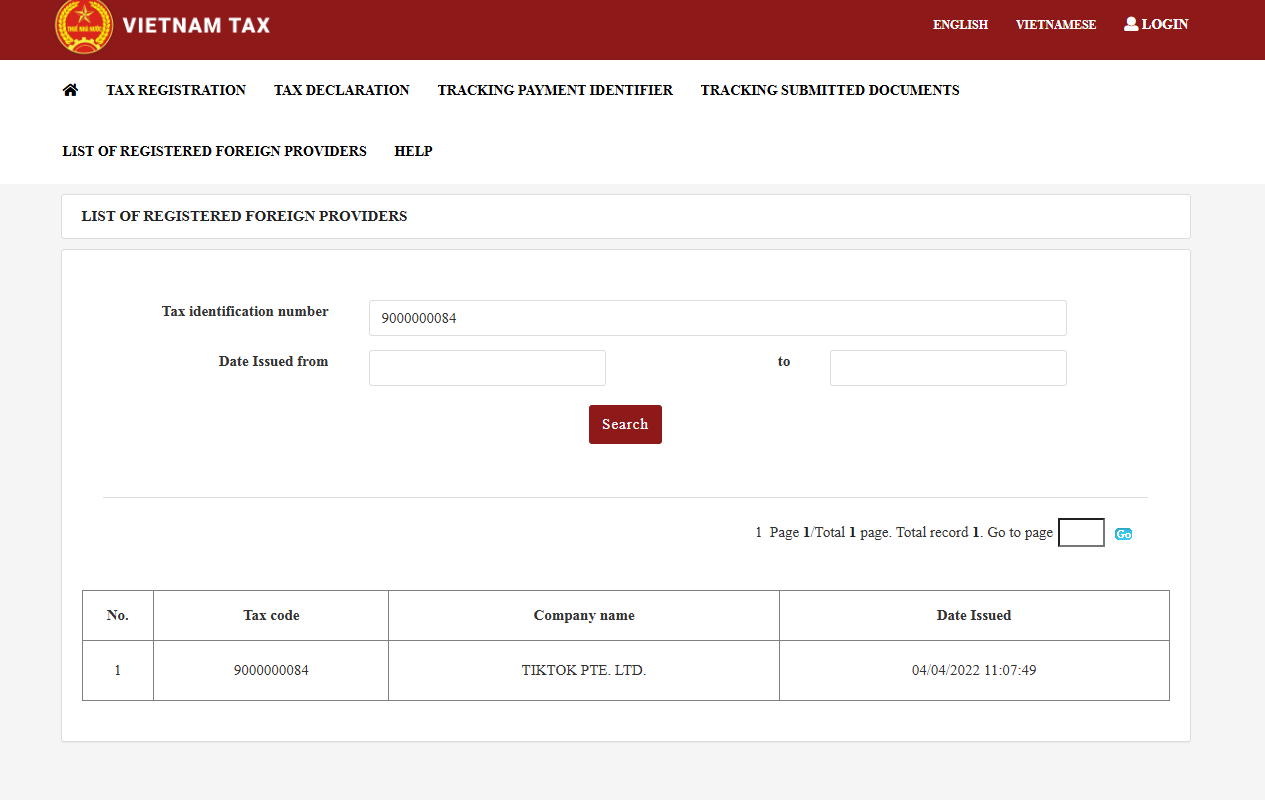Viewport: 1265px width, 800px height.
Task: Click the Vietnam Tax emblem logo
Action: pos(84,26)
